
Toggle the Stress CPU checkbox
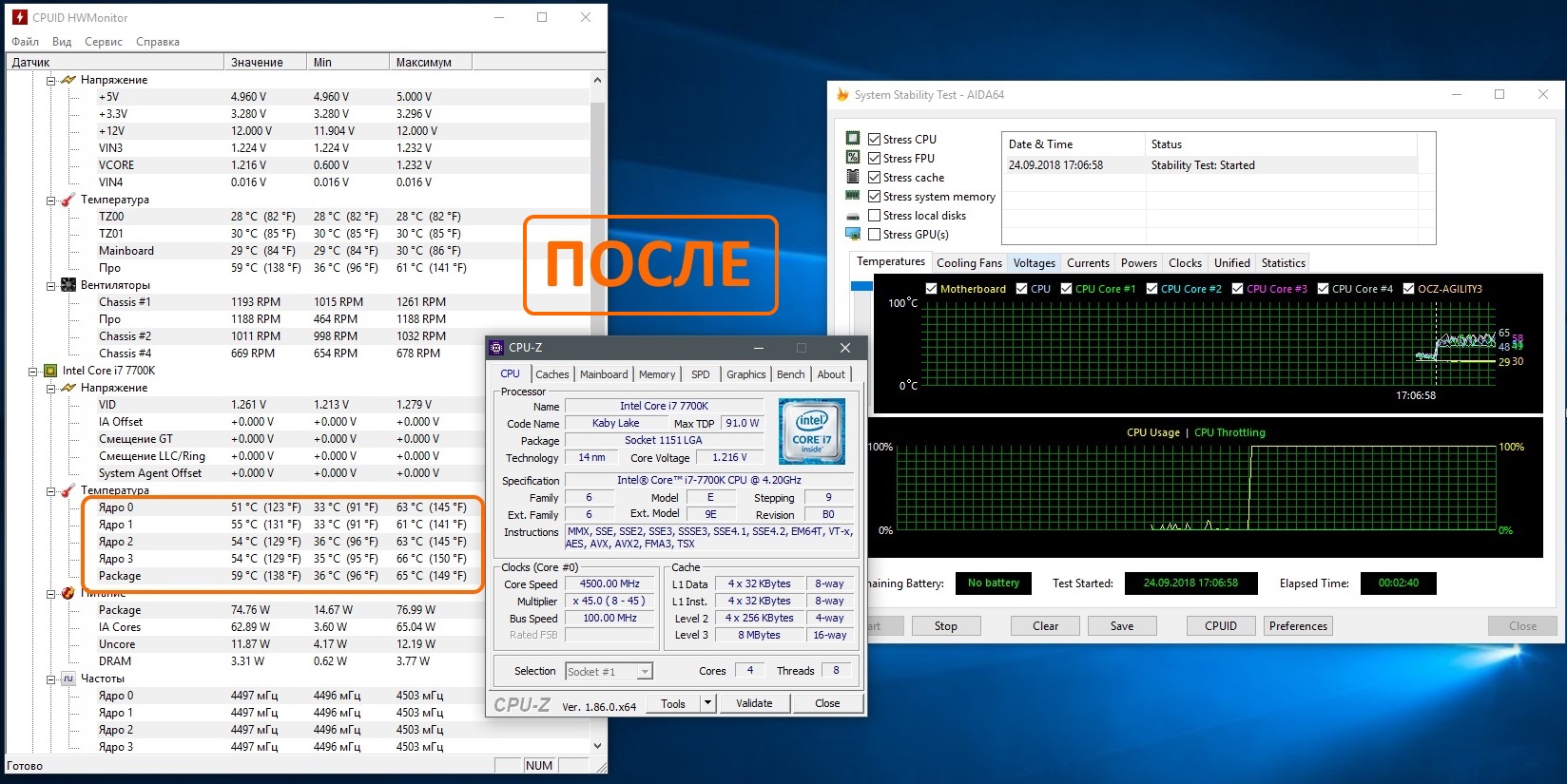coord(874,139)
